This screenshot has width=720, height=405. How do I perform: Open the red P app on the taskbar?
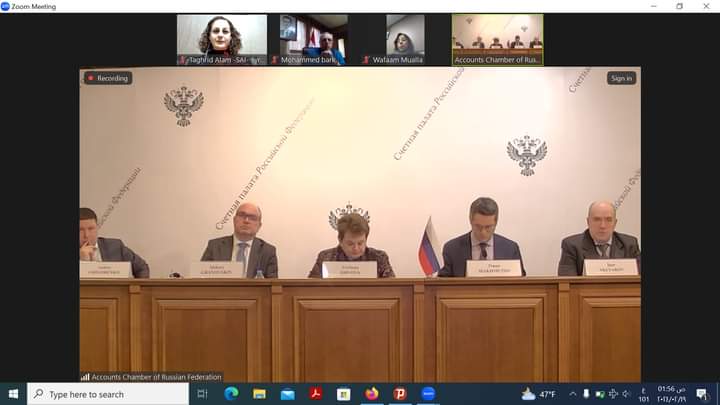tap(400, 394)
